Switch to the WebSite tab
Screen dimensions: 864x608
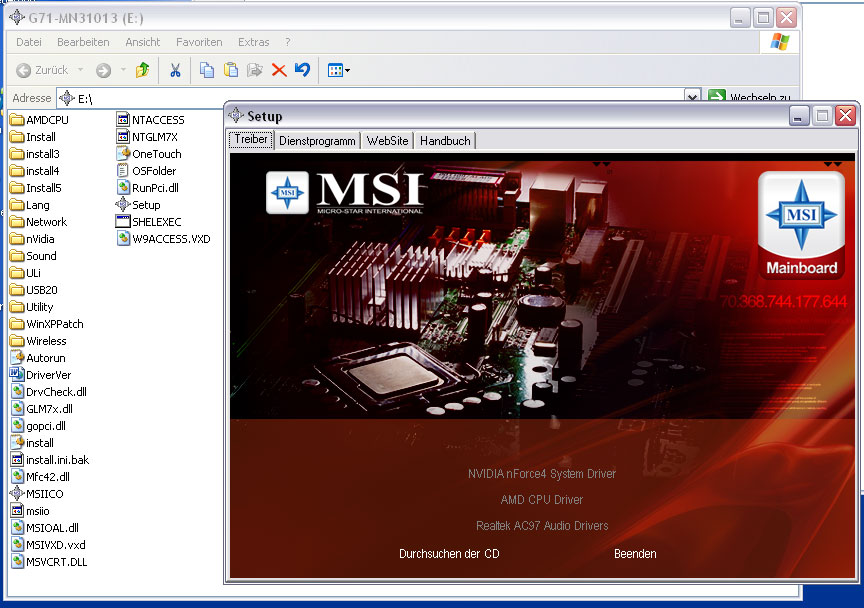(x=387, y=141)
